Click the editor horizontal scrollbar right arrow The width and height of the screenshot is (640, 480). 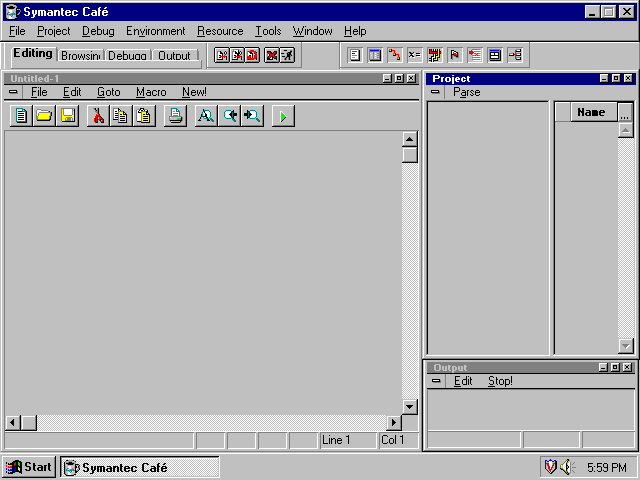pos(394,422)
